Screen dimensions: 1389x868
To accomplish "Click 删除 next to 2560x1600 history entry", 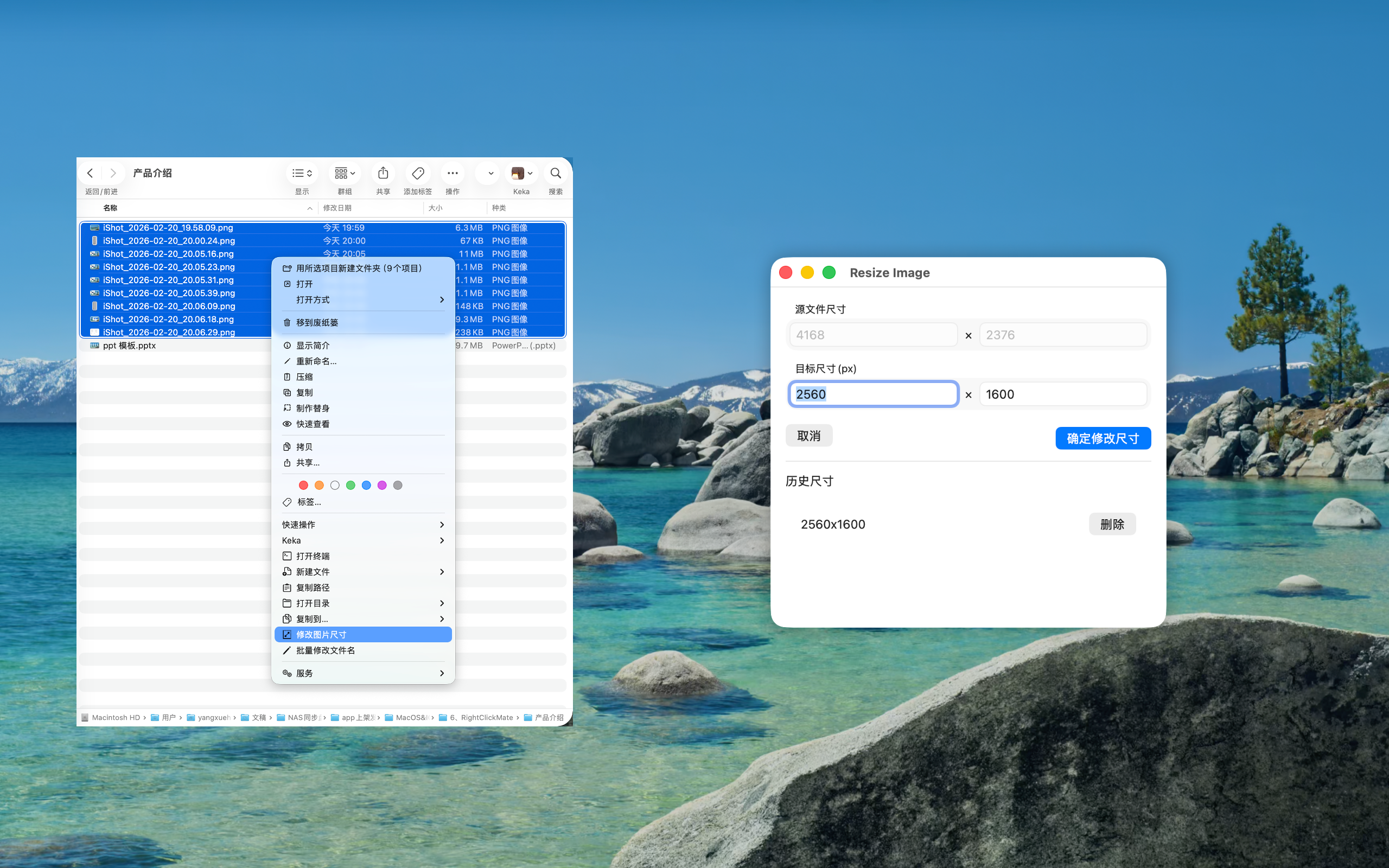I will click(x=1112, y=524).
